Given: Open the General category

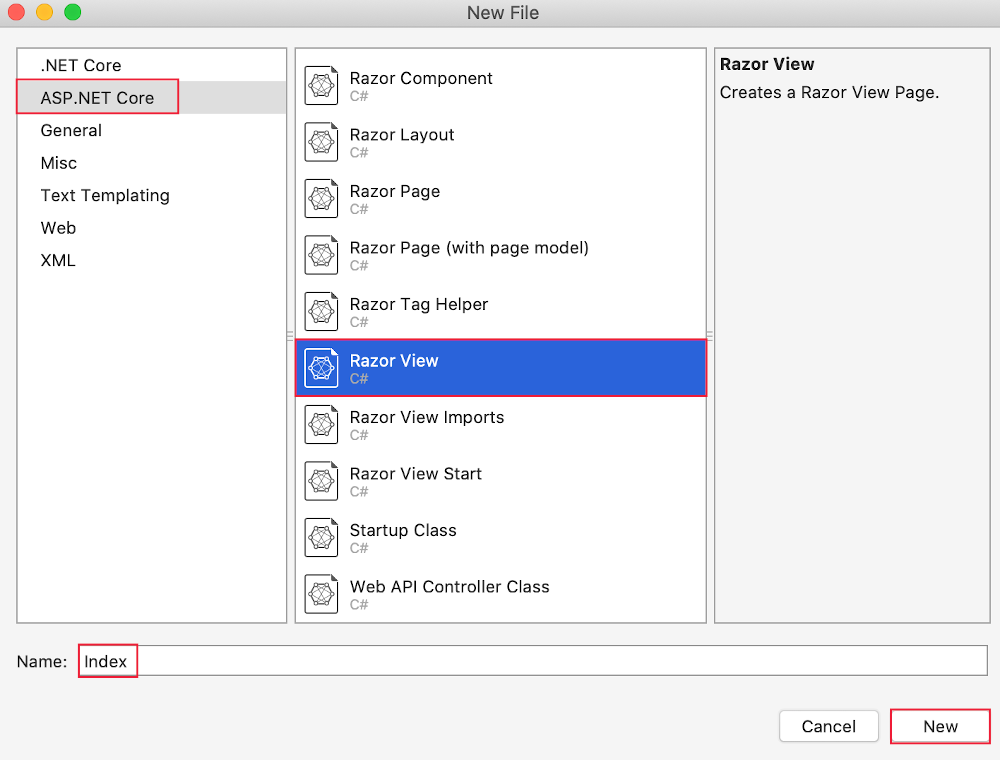Looking at the screenshot, I should coord(71,130).
